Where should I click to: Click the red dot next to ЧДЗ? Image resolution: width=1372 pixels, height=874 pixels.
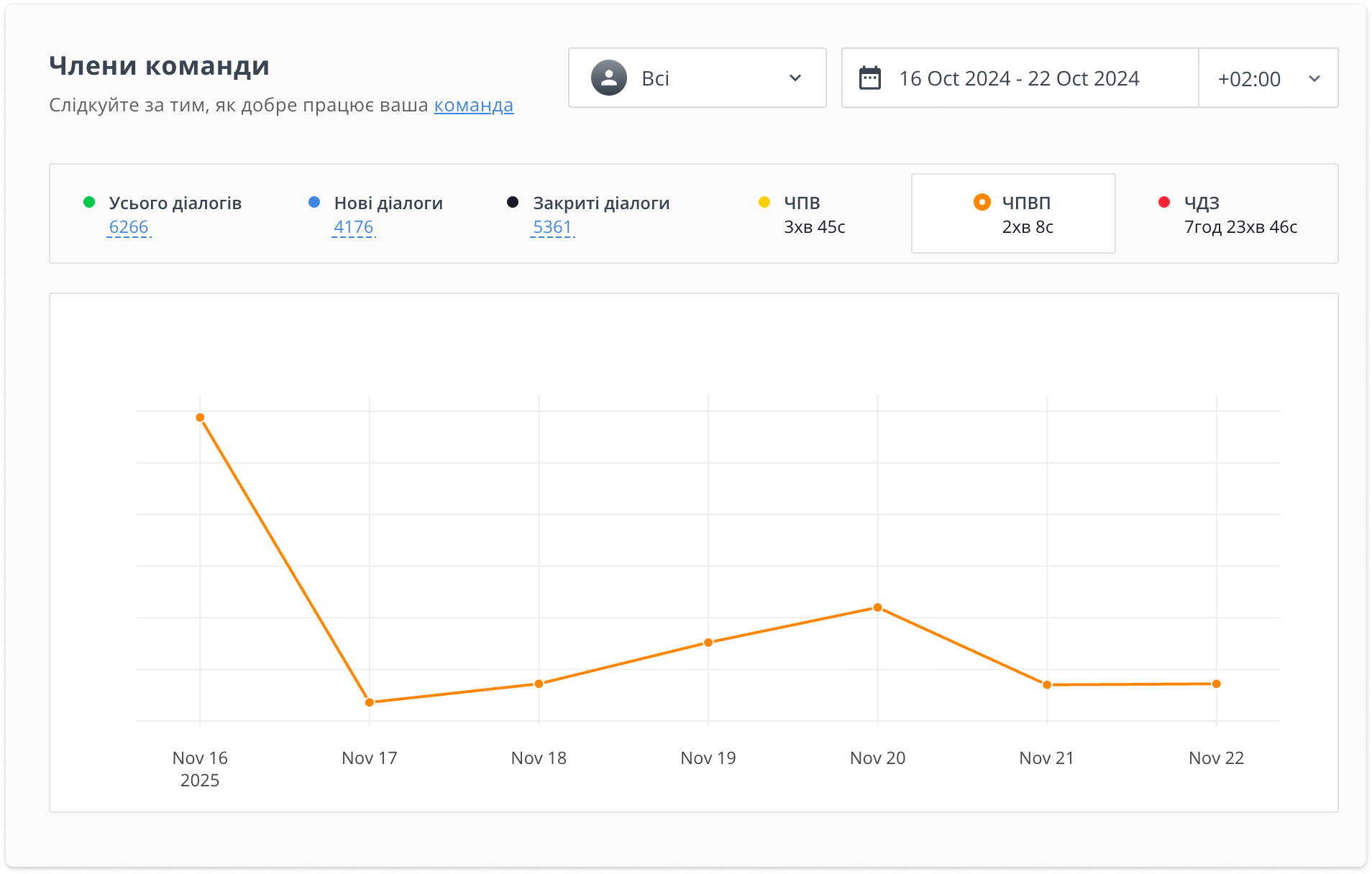1164,203
